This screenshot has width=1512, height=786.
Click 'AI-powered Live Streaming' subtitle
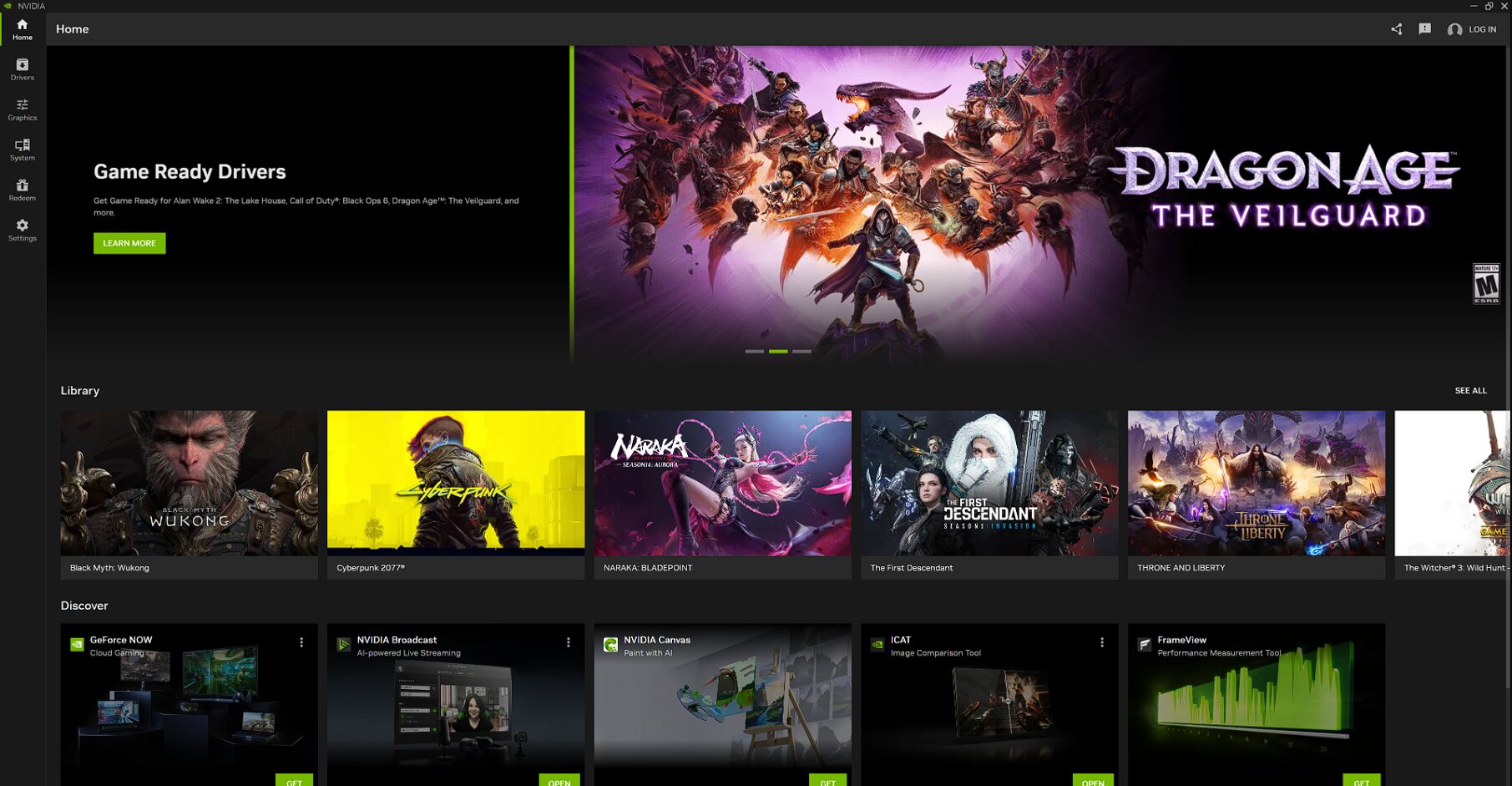pos(409,653)
